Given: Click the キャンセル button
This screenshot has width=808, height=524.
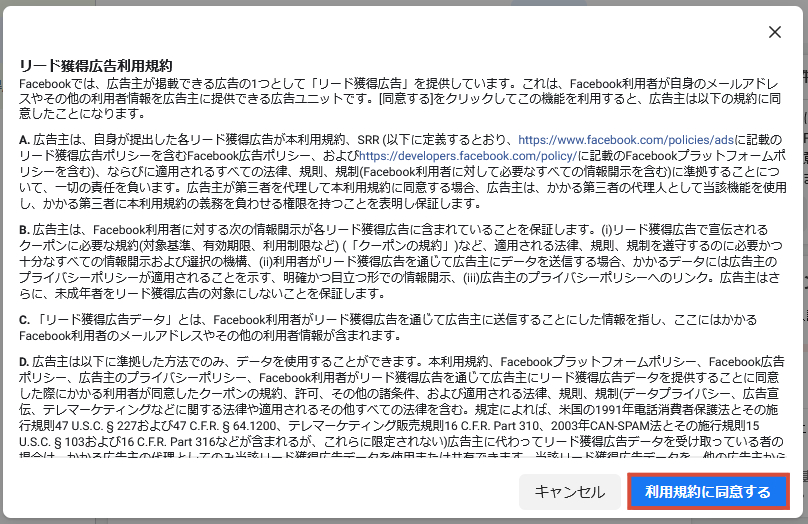Looking at the screenshot, I should pyautogui.click(x=569, y=492).
